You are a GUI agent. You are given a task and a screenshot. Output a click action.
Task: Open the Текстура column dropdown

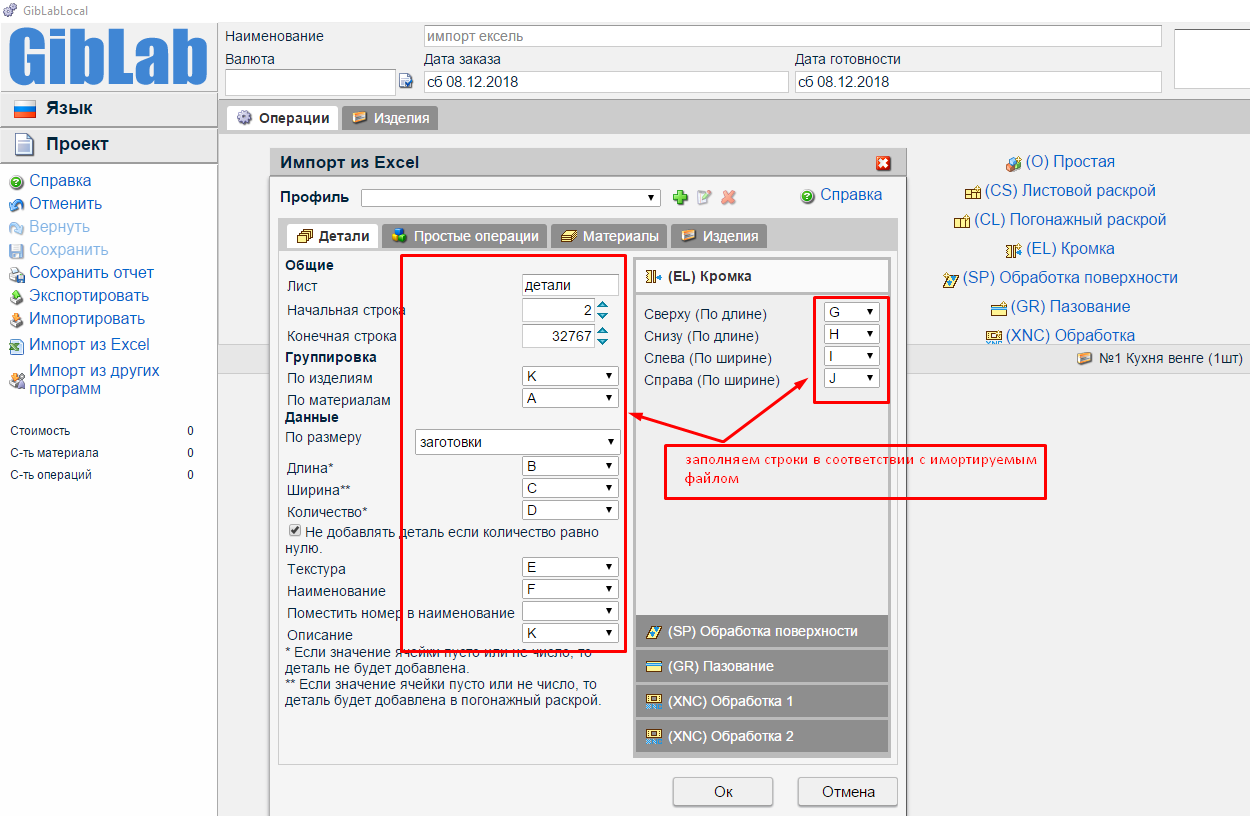[570, 567]
